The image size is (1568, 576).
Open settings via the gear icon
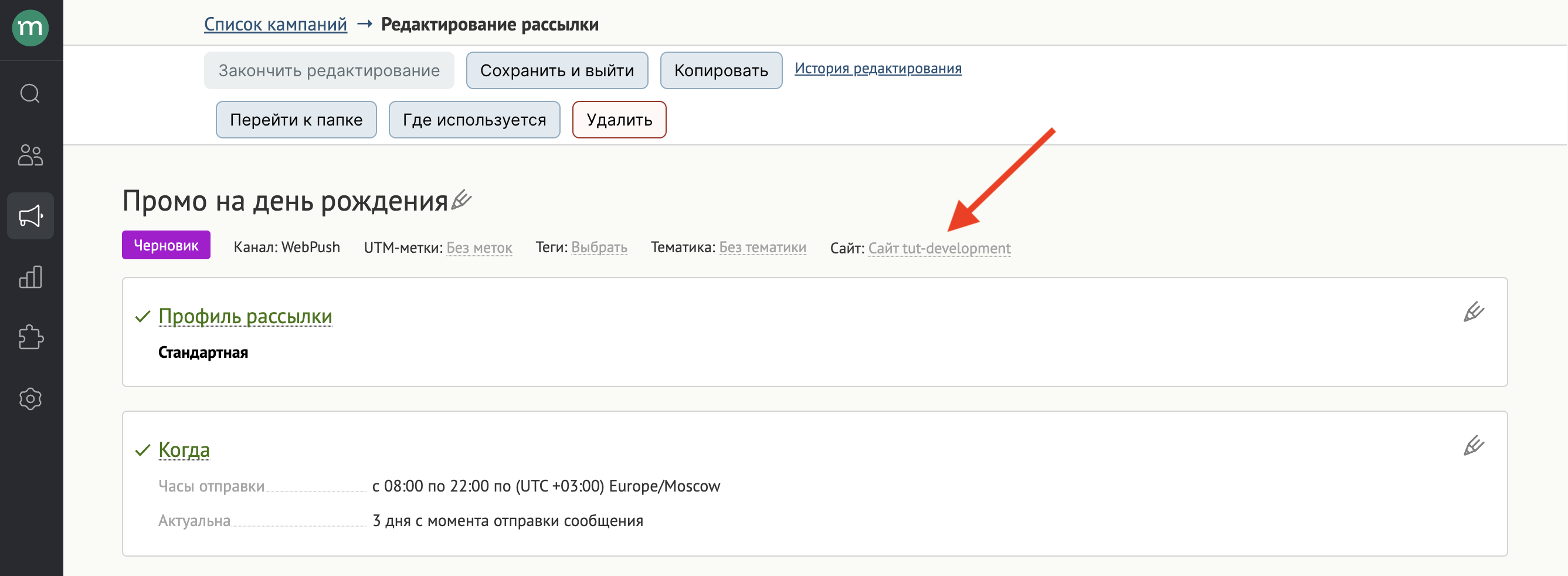(30, 399)
